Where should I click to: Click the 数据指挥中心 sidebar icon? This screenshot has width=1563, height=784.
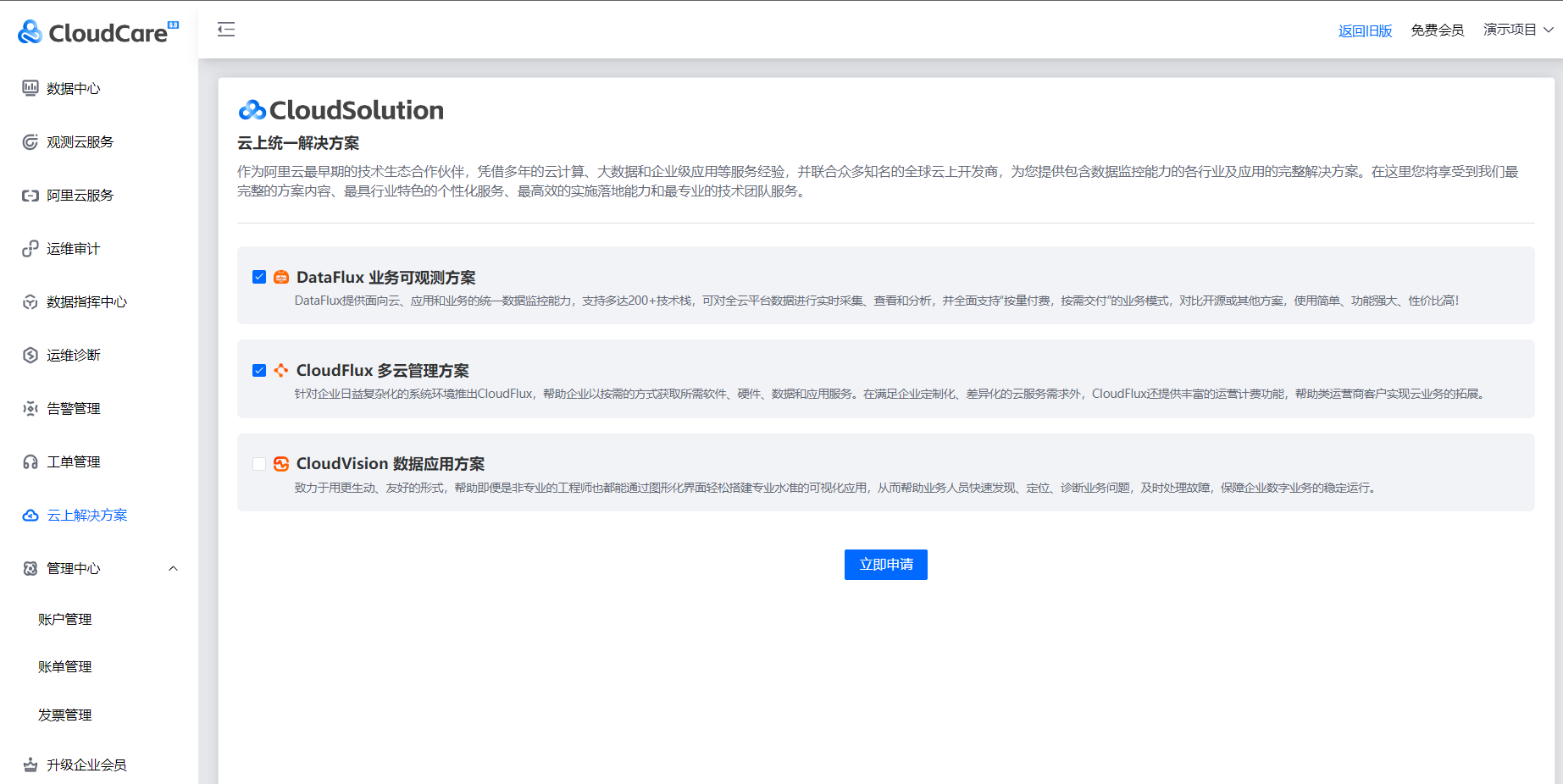(30, 301)
